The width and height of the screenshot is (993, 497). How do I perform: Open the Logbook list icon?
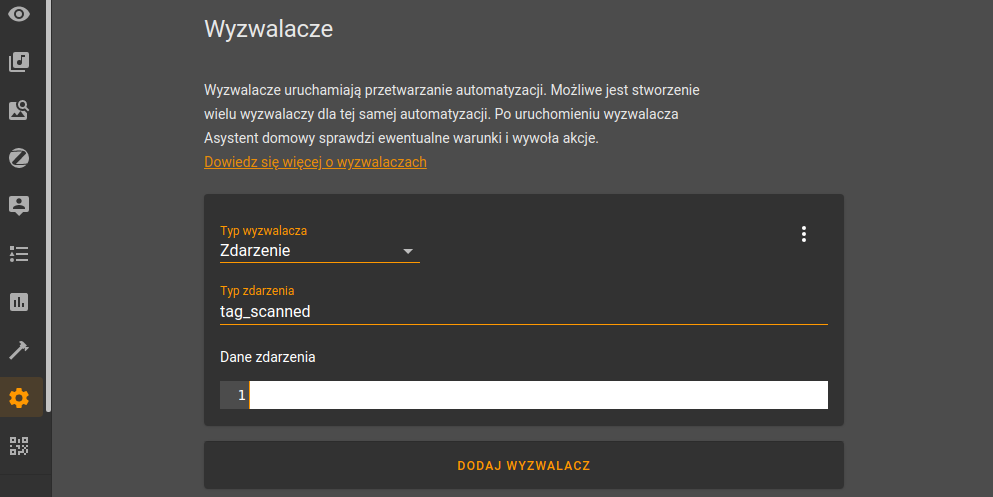click(x=19, y=254)
